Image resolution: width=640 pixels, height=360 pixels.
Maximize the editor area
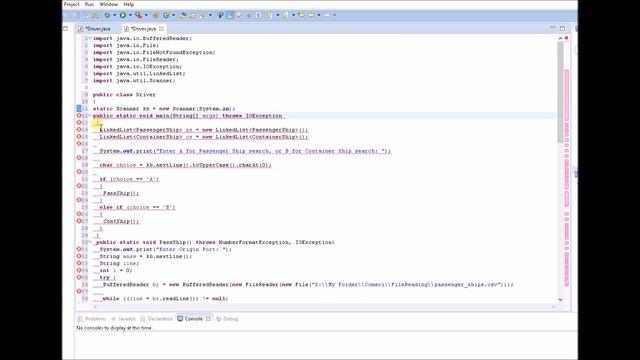pyautogui.click(x=562, y=28)
